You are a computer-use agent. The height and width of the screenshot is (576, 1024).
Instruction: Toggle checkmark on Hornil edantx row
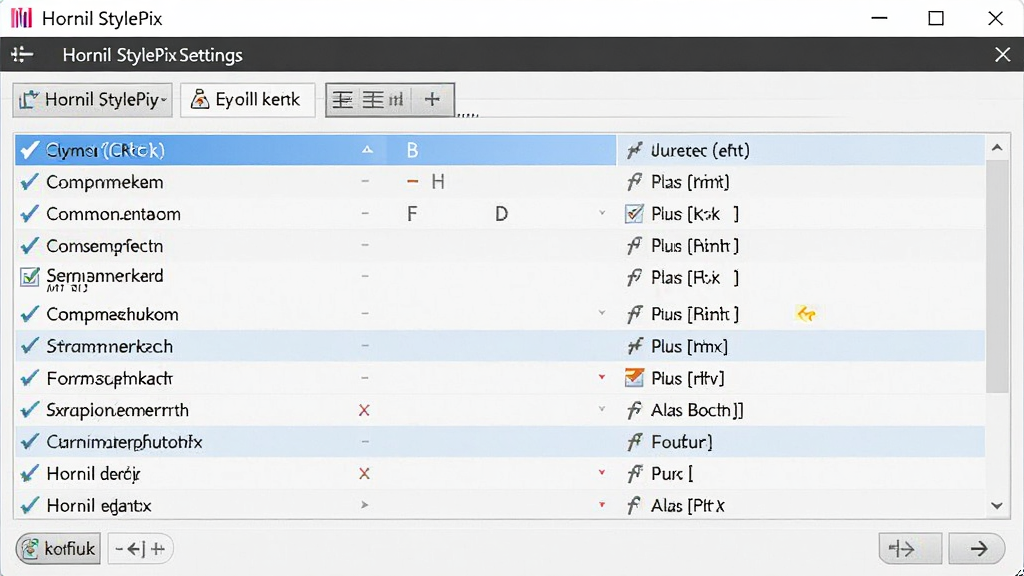(29, 505)
